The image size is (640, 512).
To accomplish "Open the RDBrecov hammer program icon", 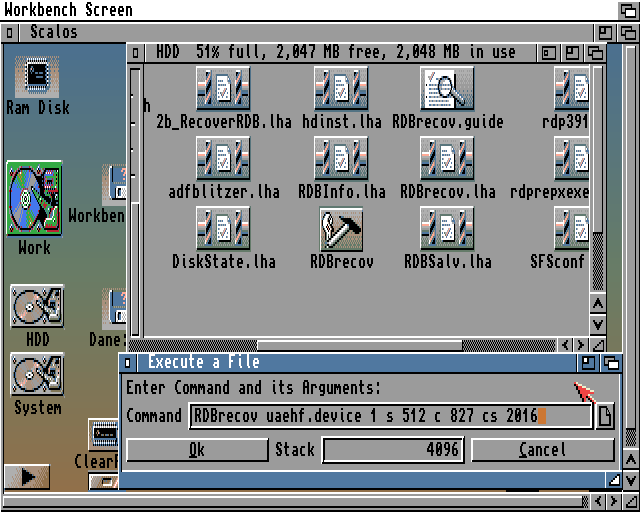I will pos(341,230).
